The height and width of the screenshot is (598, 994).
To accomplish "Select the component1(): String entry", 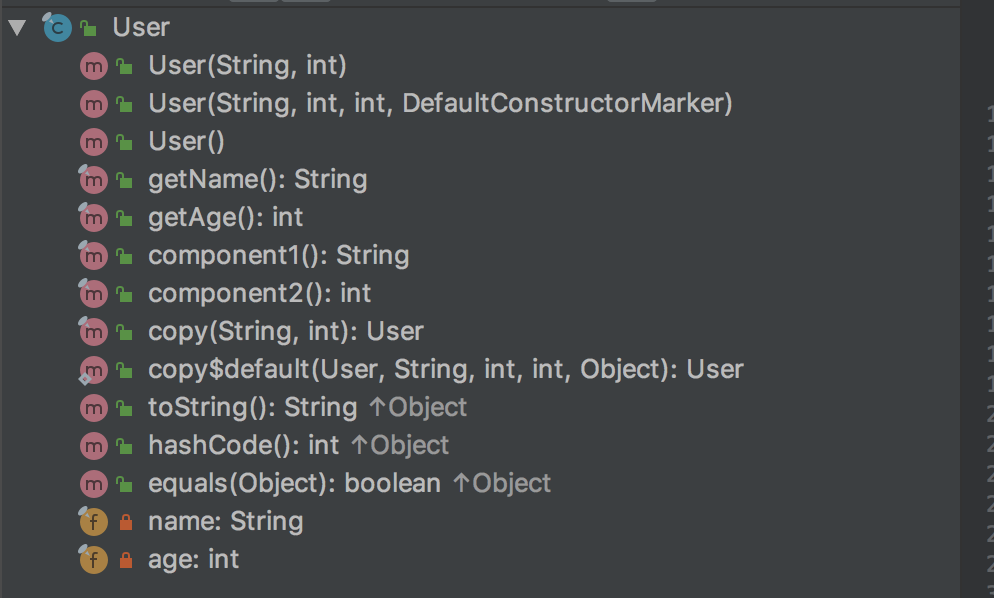I will 278,256.
